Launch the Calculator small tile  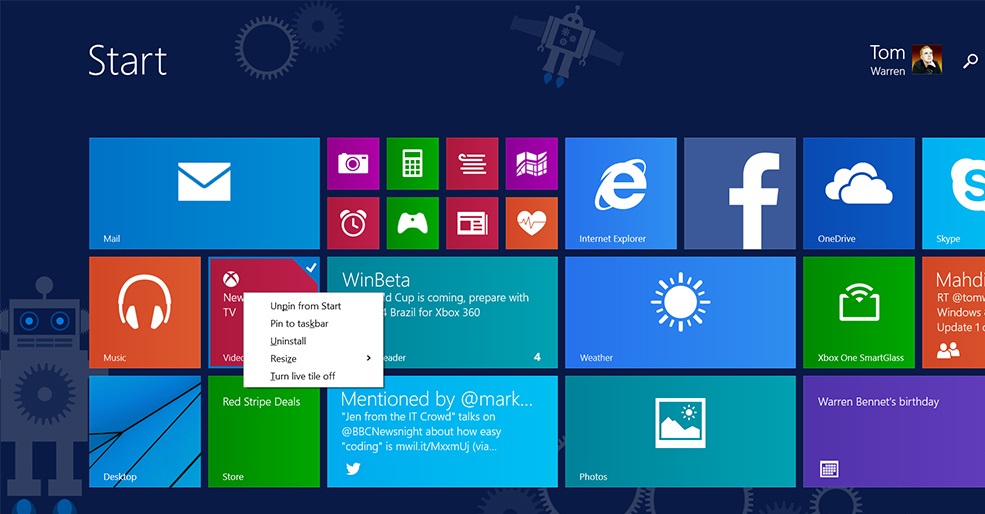(413, 163)
